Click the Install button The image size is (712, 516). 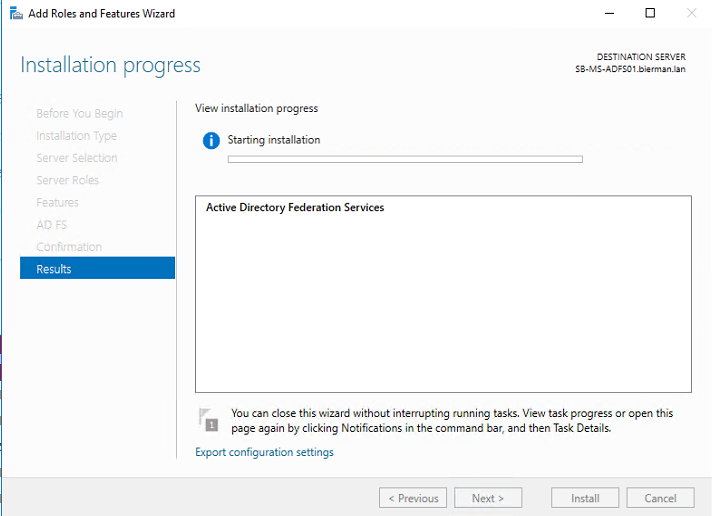585,498
